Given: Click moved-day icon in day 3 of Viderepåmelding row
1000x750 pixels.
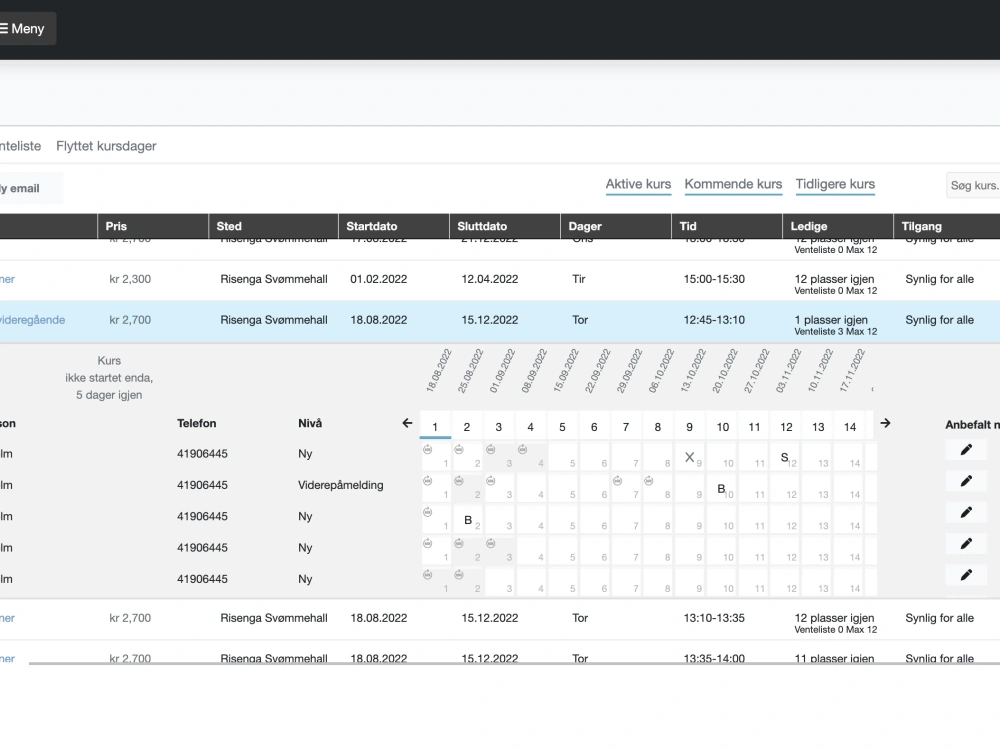Looking at the screenshot, I should (490, 481).
